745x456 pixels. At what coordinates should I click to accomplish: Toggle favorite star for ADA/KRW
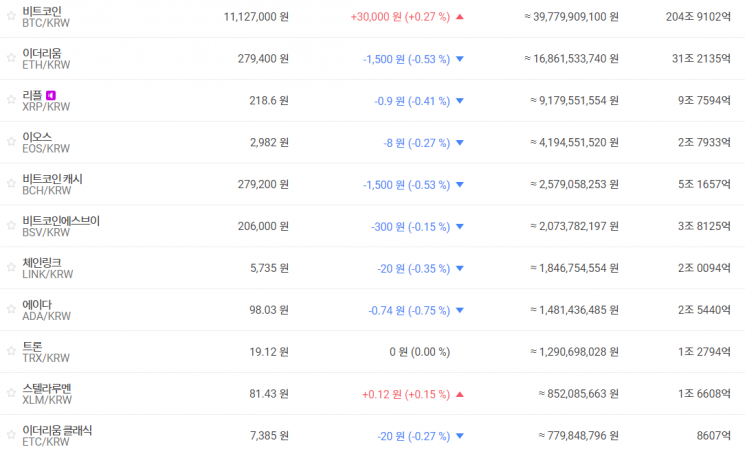[x=11, y=309]
